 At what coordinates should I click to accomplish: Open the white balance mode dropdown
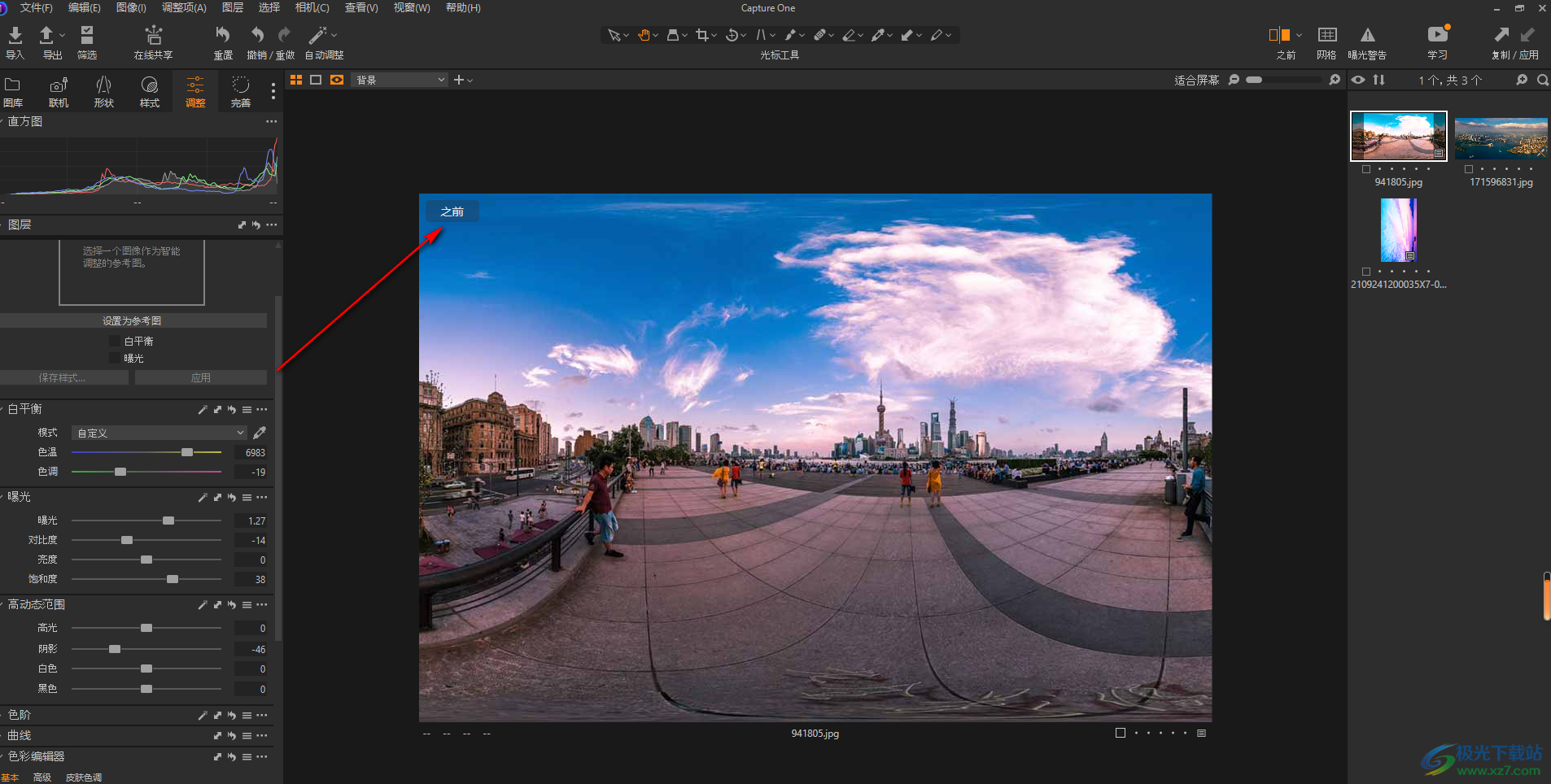pyautogui.click(x=159, y=433)
